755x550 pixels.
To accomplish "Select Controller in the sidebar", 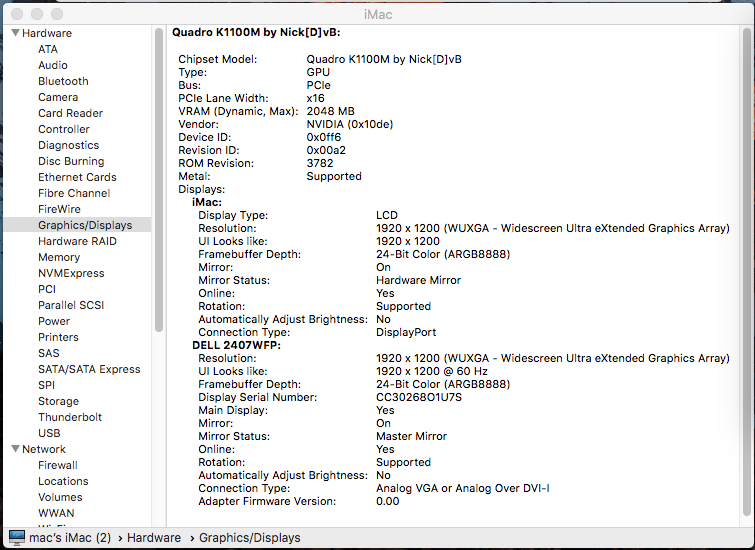I will 64,129.
